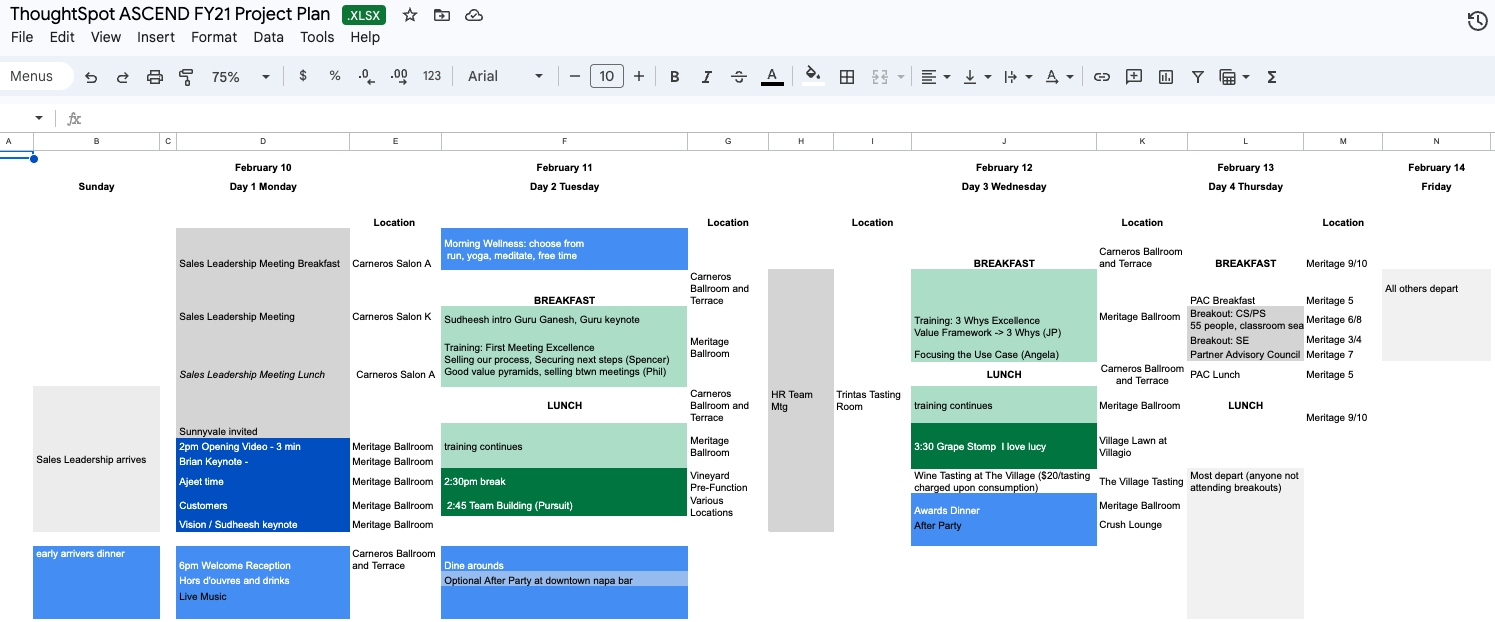Increase font size with plus button

[x=639, y=76]
